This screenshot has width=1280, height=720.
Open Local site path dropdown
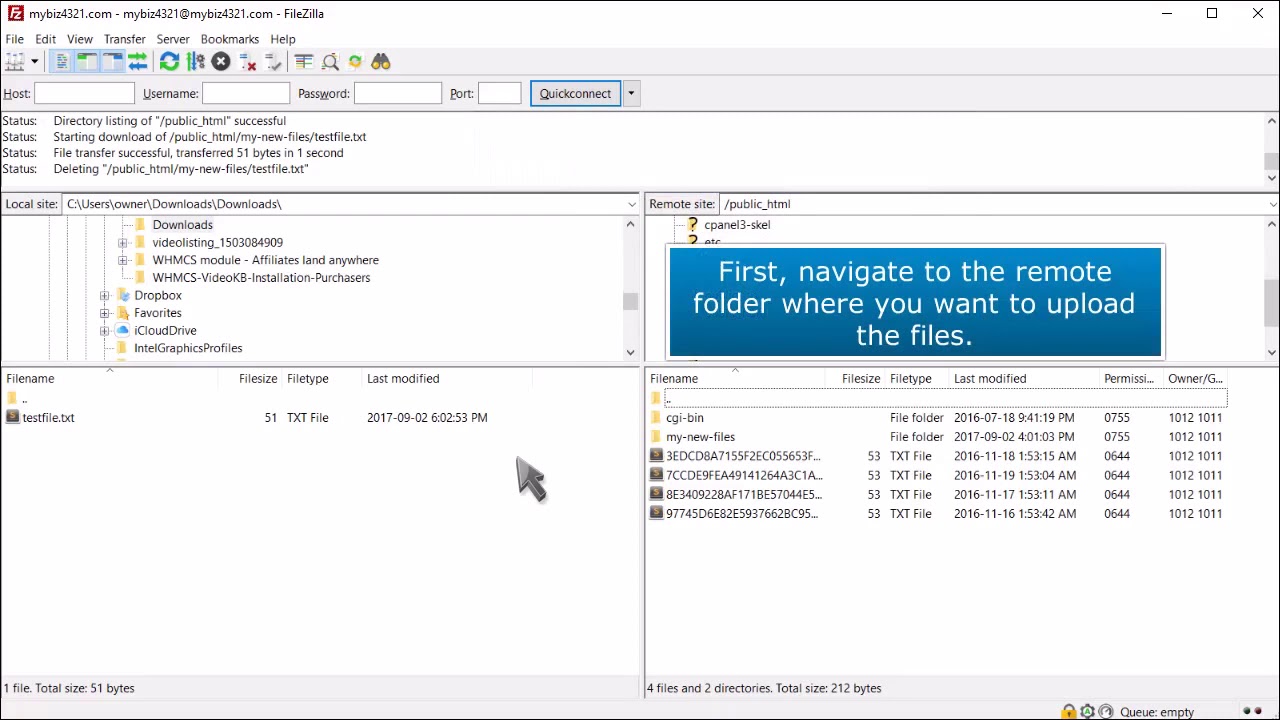pos(631,204)
